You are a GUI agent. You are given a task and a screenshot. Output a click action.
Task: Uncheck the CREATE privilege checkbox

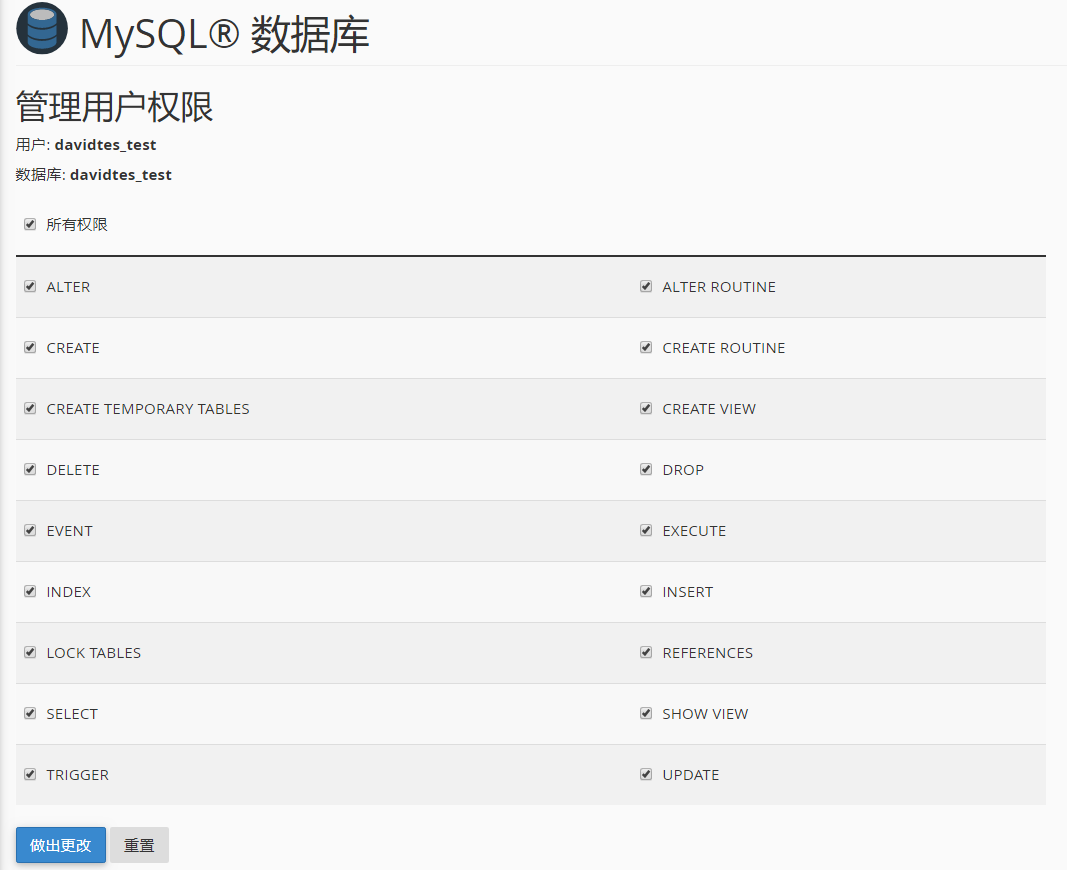(30, 348)
